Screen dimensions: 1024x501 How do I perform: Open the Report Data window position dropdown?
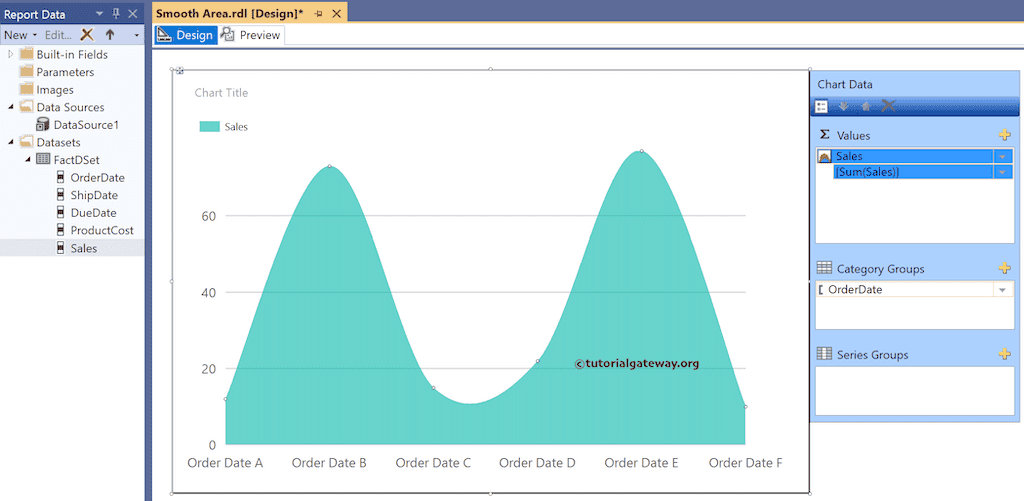pyautogui.click(x=99, y=14)
